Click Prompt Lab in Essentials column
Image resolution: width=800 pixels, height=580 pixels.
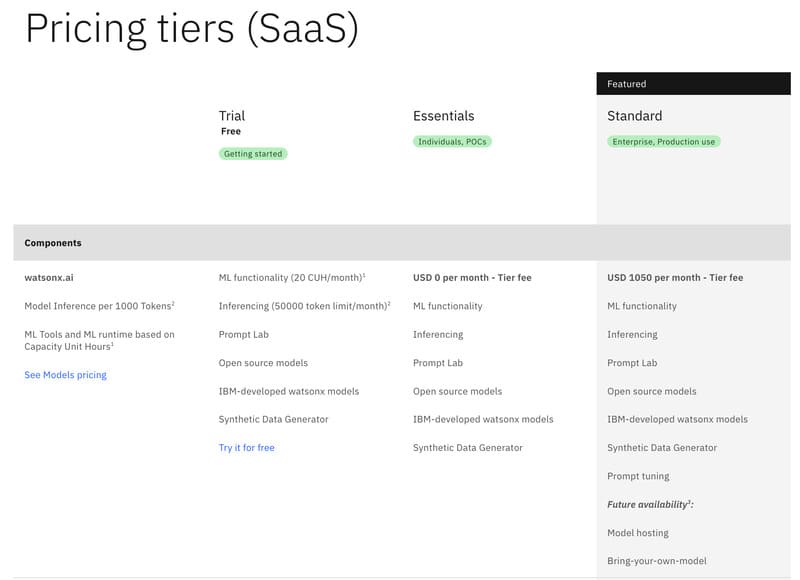coord(439,362)
